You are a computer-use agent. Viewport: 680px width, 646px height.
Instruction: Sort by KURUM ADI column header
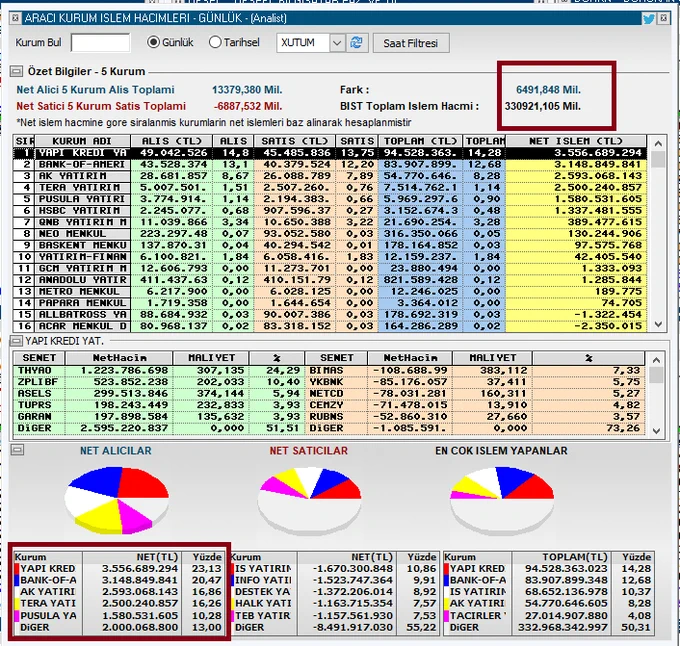coord(82,141)
